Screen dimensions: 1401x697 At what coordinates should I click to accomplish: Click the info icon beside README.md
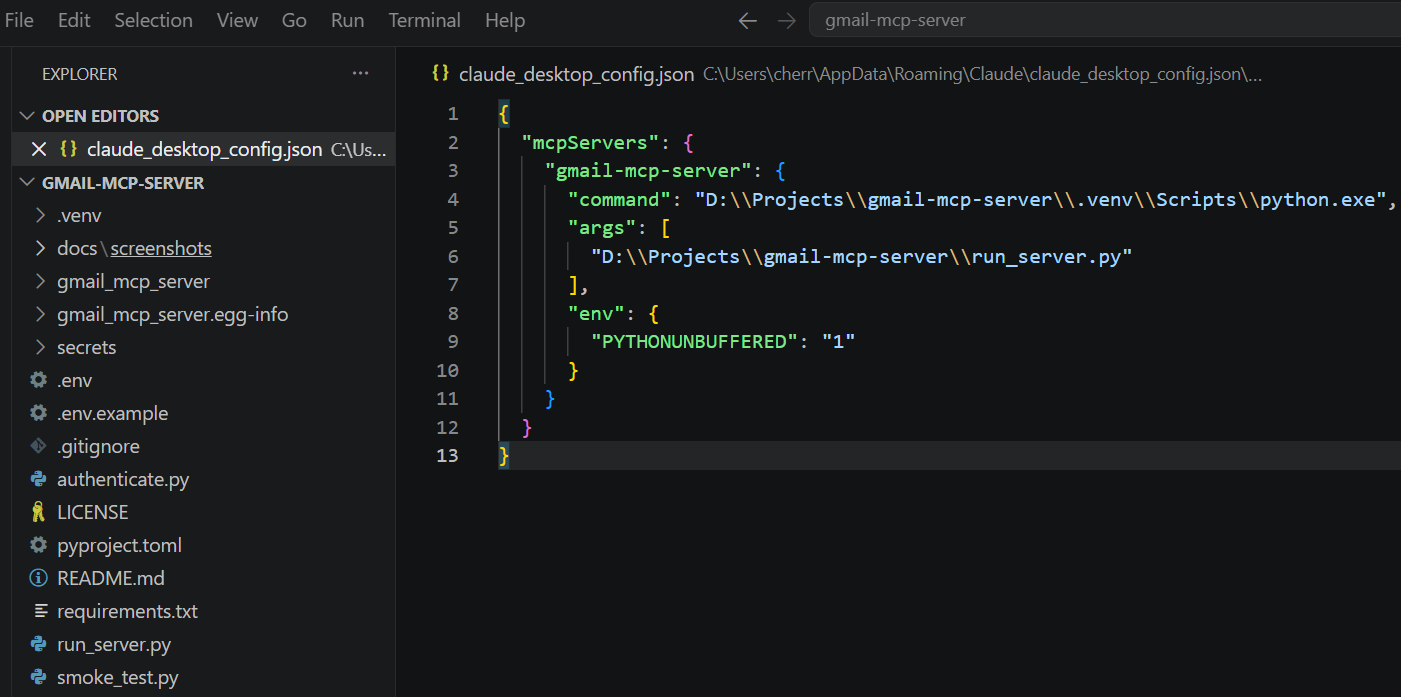tap(39, 578)
